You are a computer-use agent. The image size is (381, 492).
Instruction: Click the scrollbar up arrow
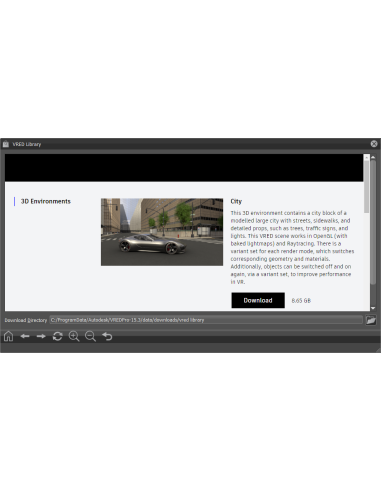tap(373, 157)
